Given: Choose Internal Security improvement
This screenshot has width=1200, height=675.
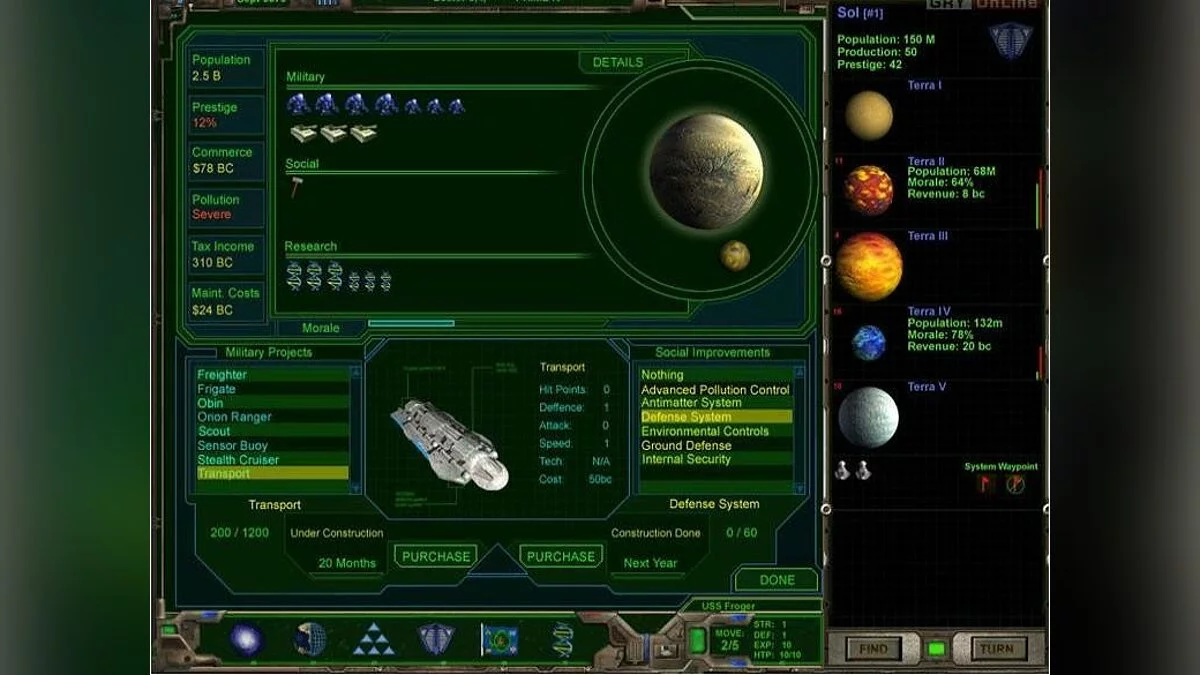Looking at the screenshot, I should (x=716, y=459).
